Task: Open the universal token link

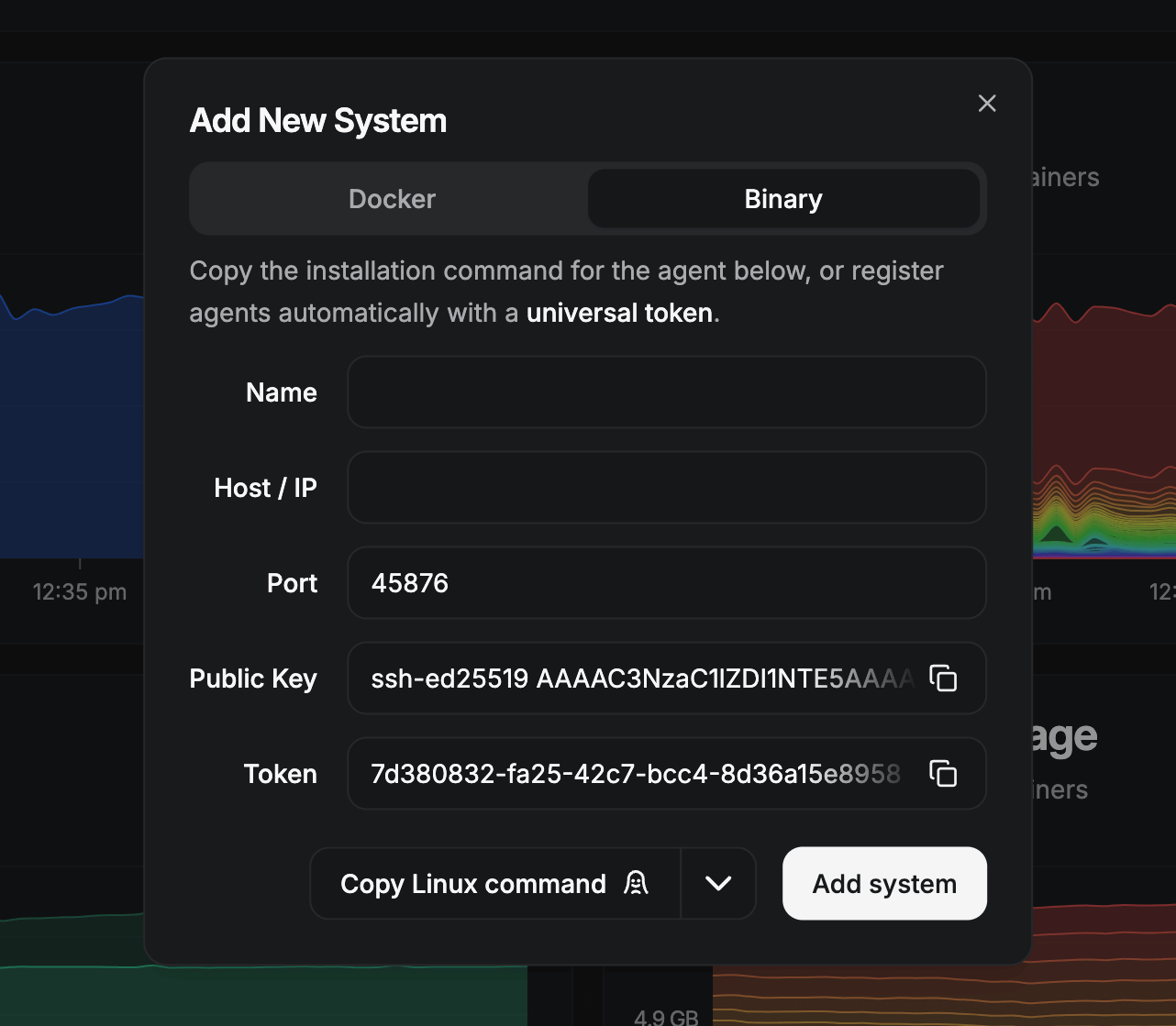Action: pyautogui.click(x=619, y=313)
